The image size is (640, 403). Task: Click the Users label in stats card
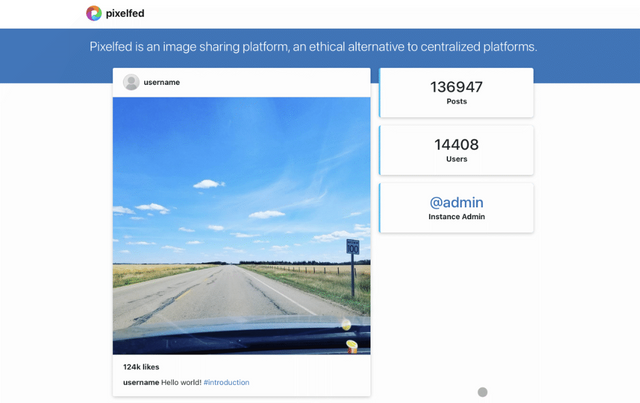[x=456, y=159]
